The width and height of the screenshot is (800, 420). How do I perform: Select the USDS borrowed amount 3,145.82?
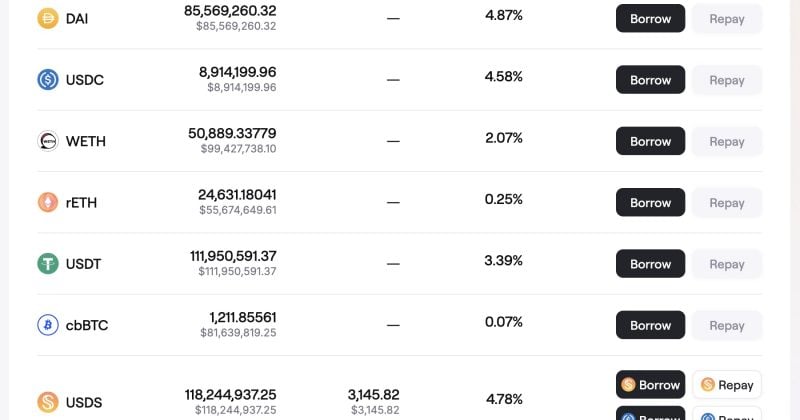click(x=373, y=395)
